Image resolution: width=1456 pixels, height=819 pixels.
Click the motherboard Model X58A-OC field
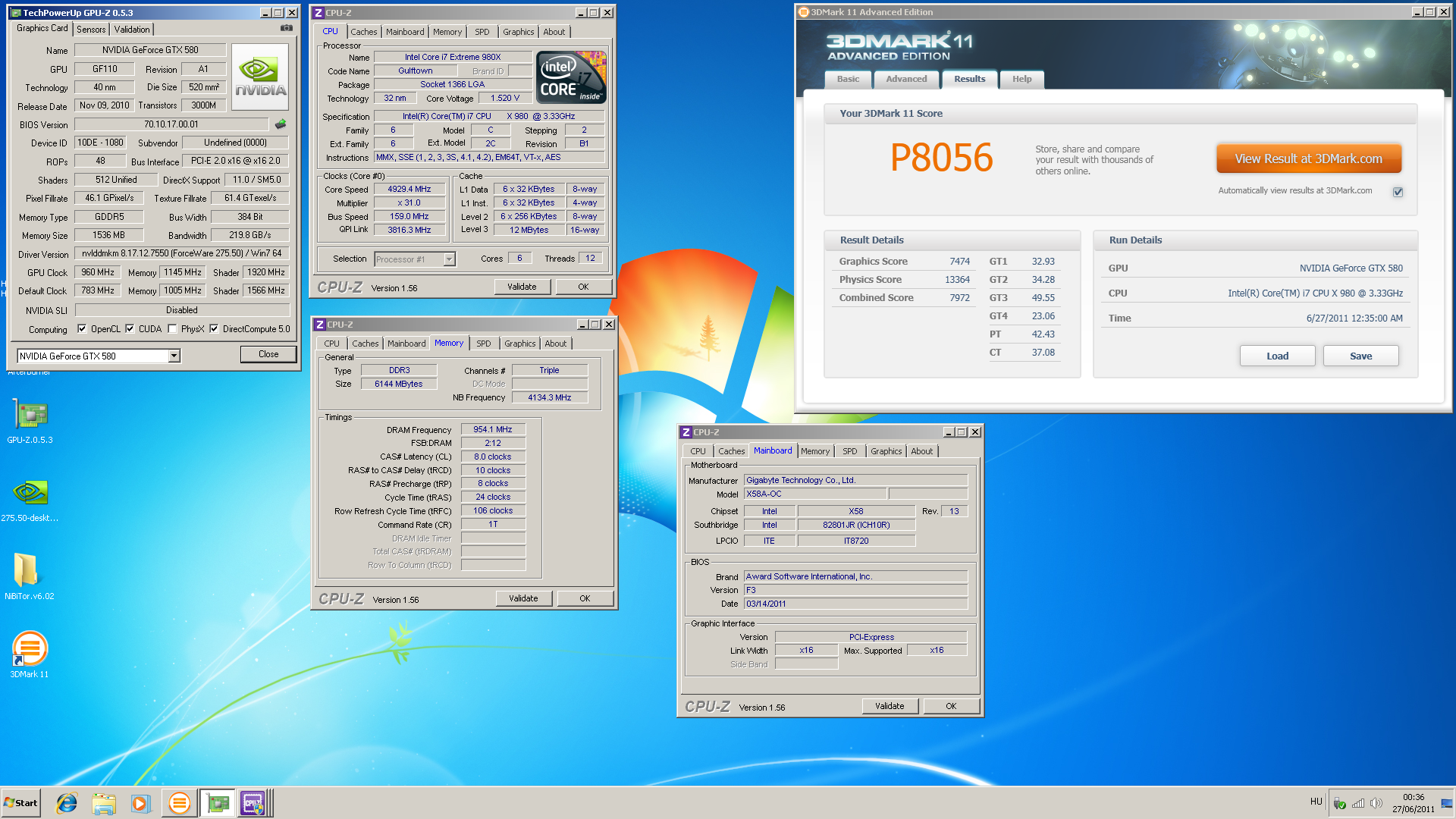pos(815,494)
